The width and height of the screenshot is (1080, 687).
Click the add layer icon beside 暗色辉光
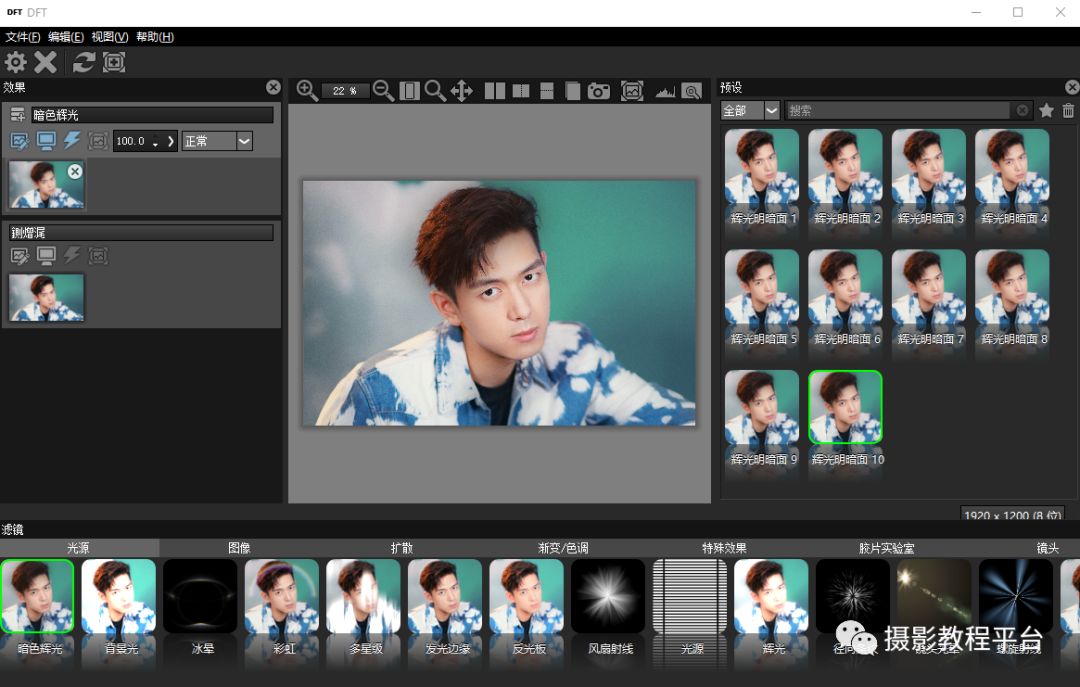click(x=17, y=114)
